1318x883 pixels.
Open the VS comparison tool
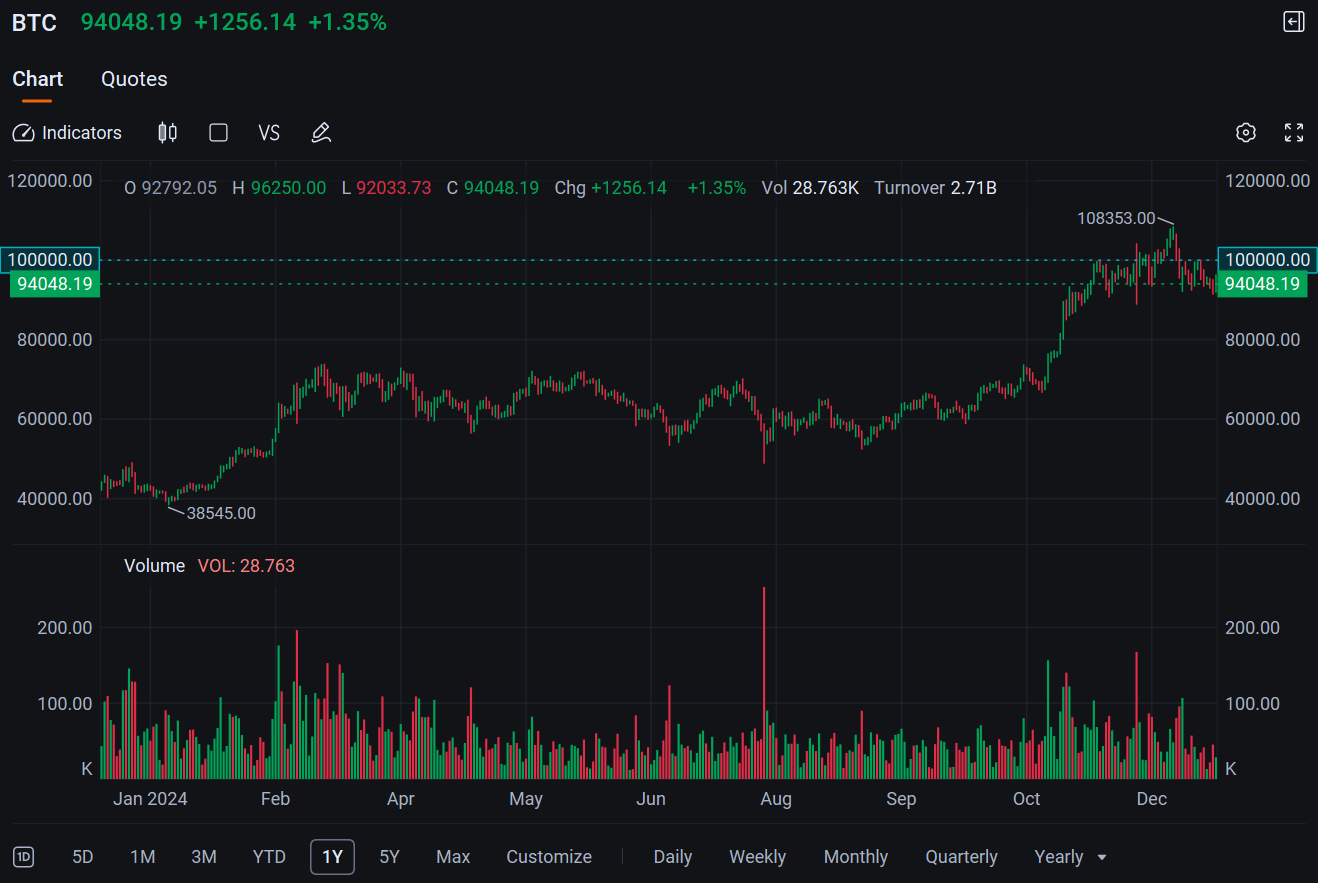[269, 133]
